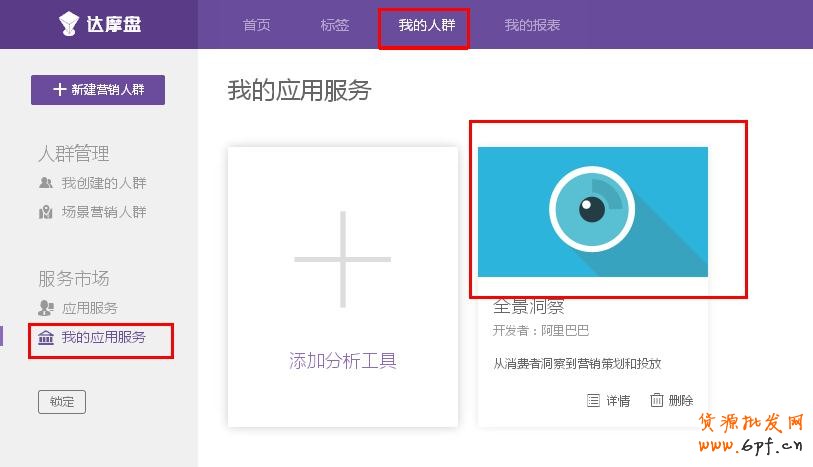The height and width of the screenshot is (467, 813).
Task: Open the 我的报表 tab
Action: click(x=532, y=25)
